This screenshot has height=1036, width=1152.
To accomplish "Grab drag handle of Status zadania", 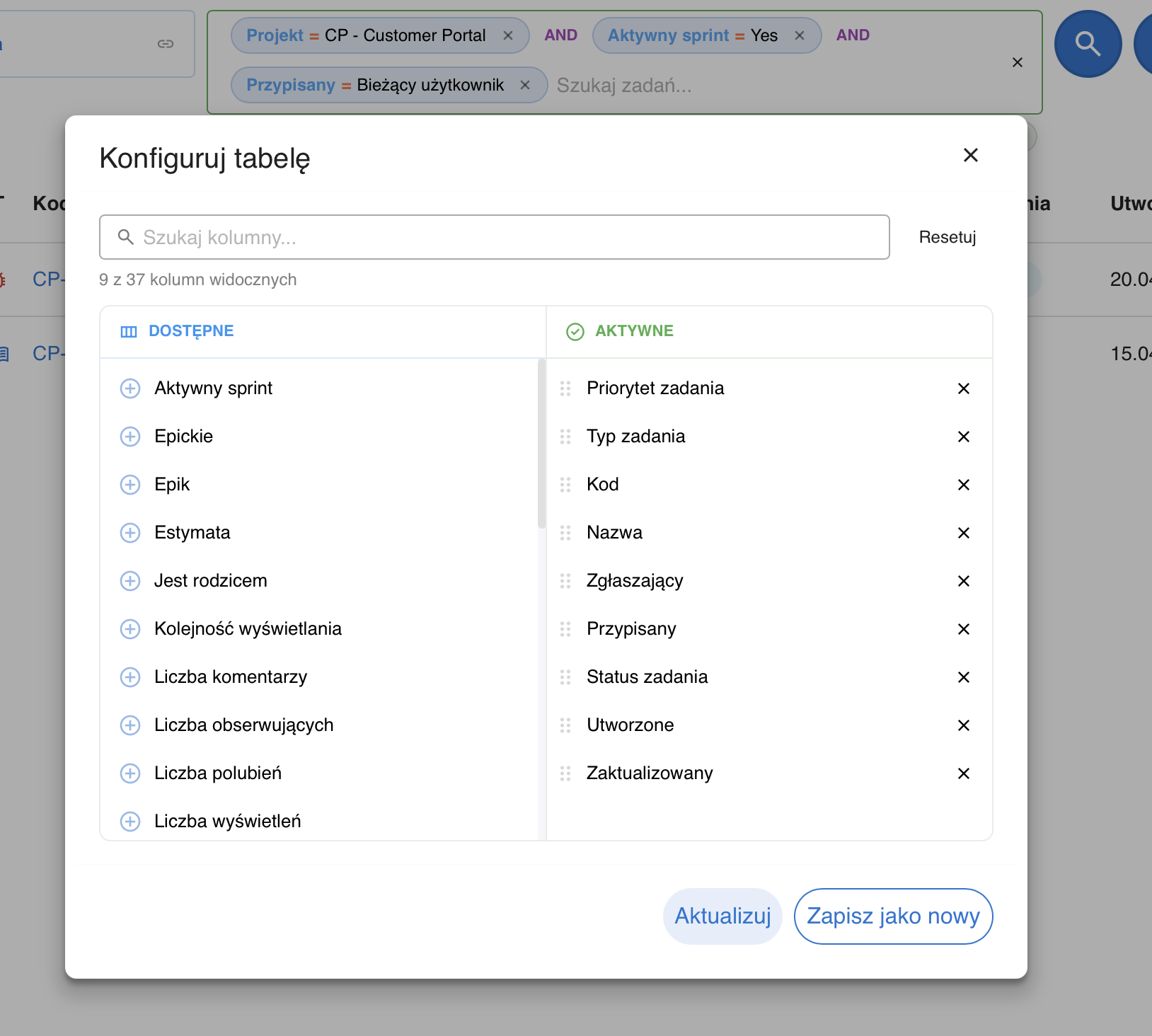I will tap(565, 677).
